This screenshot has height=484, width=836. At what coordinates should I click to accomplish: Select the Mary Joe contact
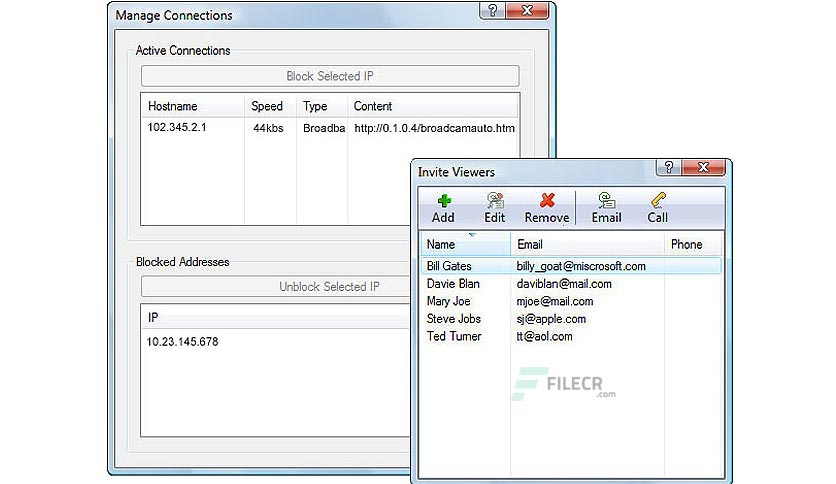[x=448, y=301]
